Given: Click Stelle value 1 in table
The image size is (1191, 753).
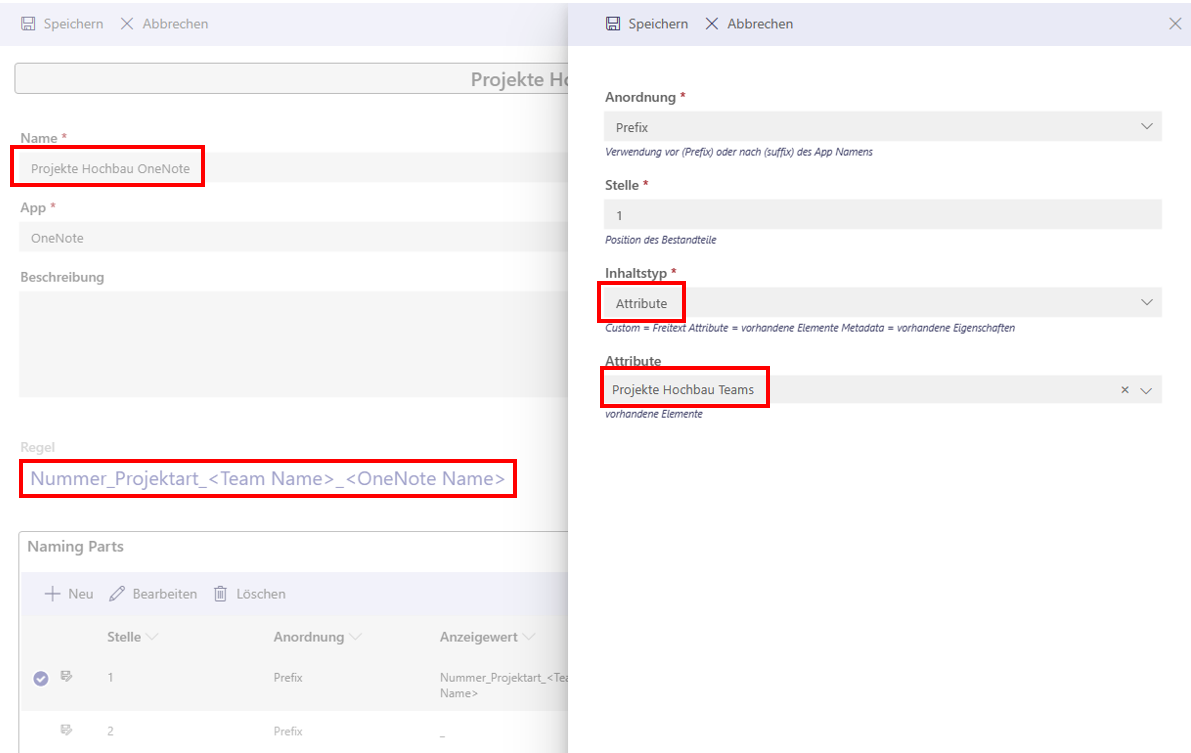Looking at the screenshot, I should click(110, 677).
